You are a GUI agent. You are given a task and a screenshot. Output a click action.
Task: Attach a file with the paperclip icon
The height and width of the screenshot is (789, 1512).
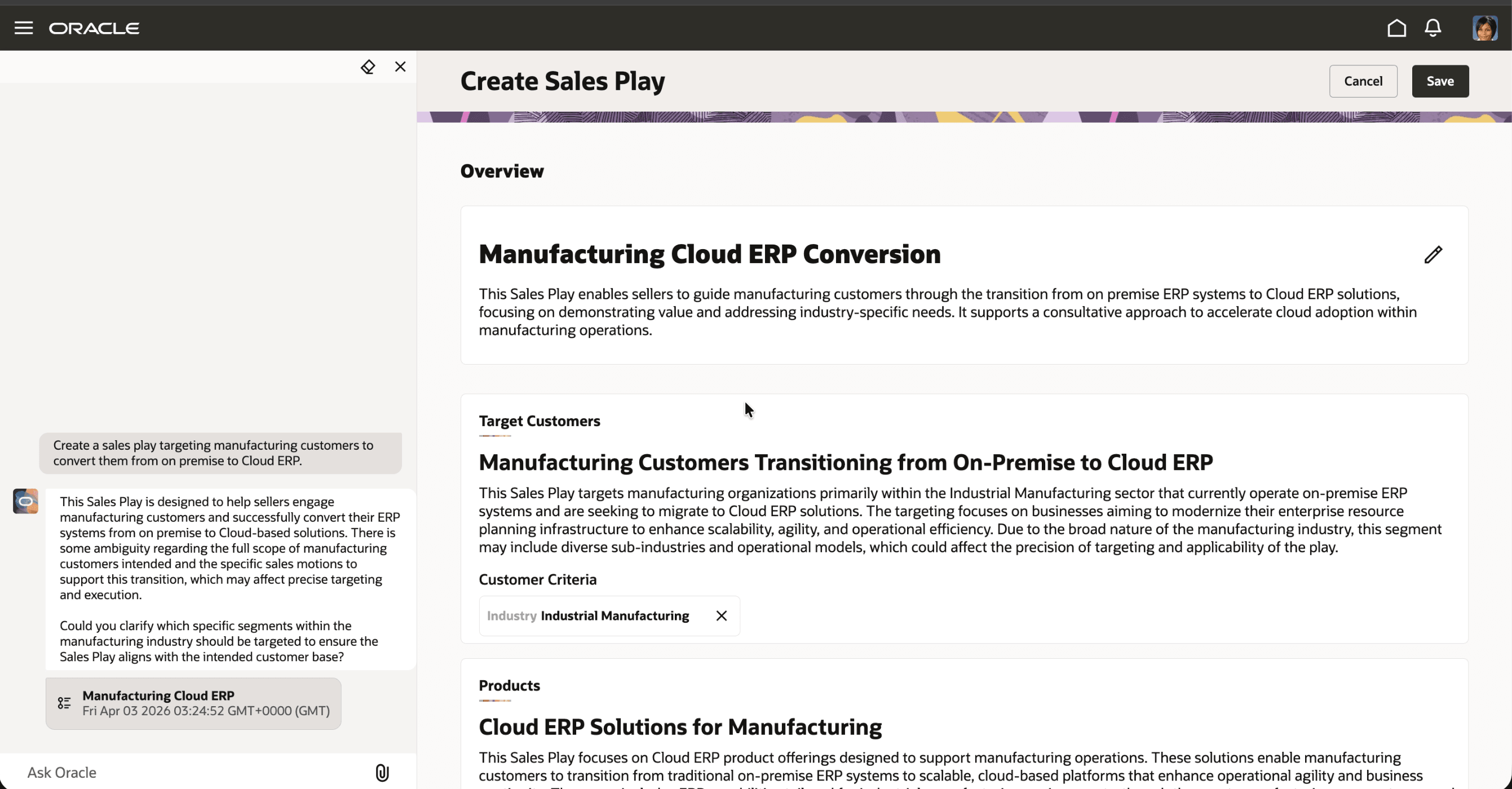[382, 773]
